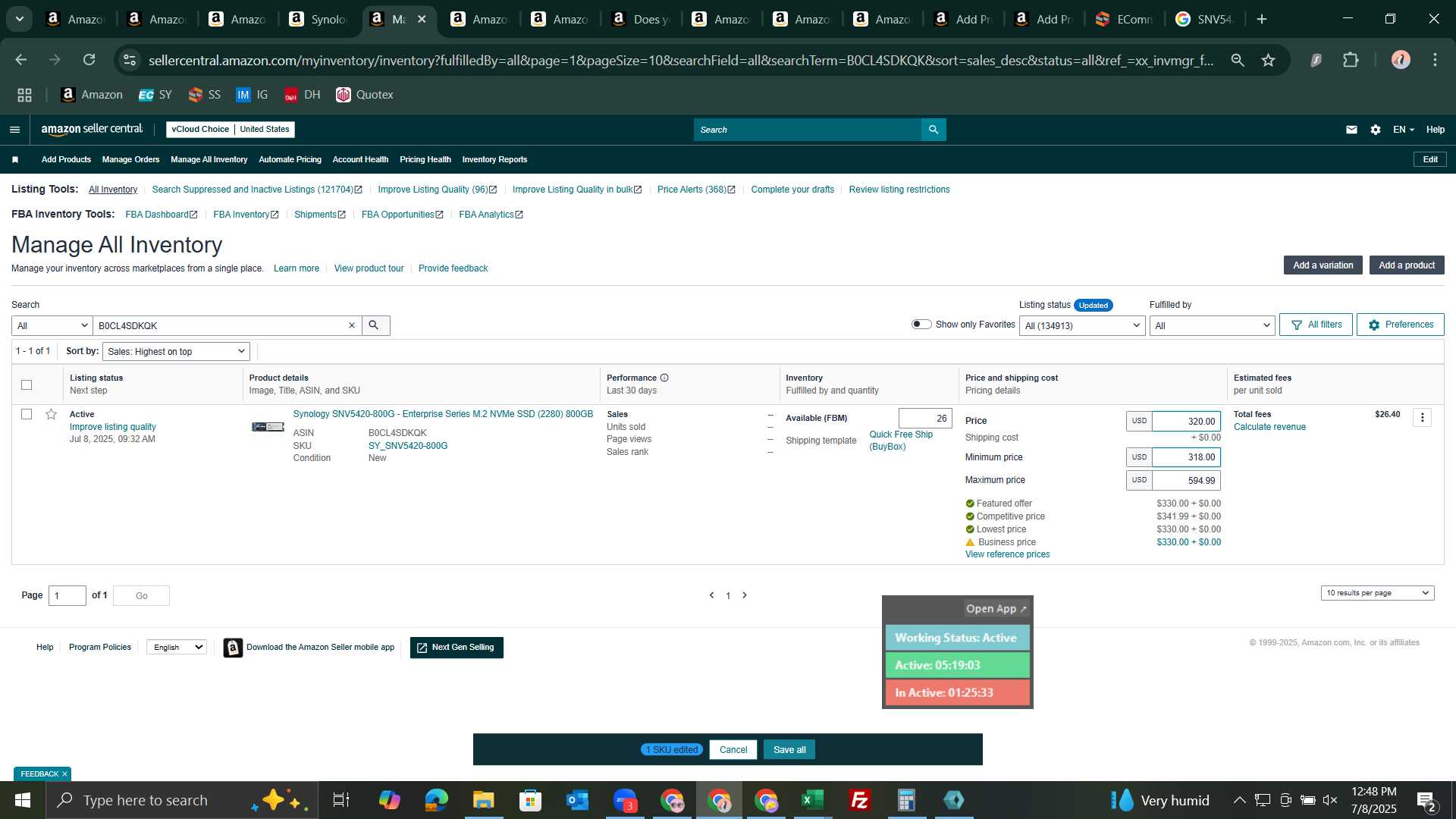Open File Explorer from the taskbar
Image resolution: width=1456 pixels, height=819 pixels.
click(x=483, y=800)
